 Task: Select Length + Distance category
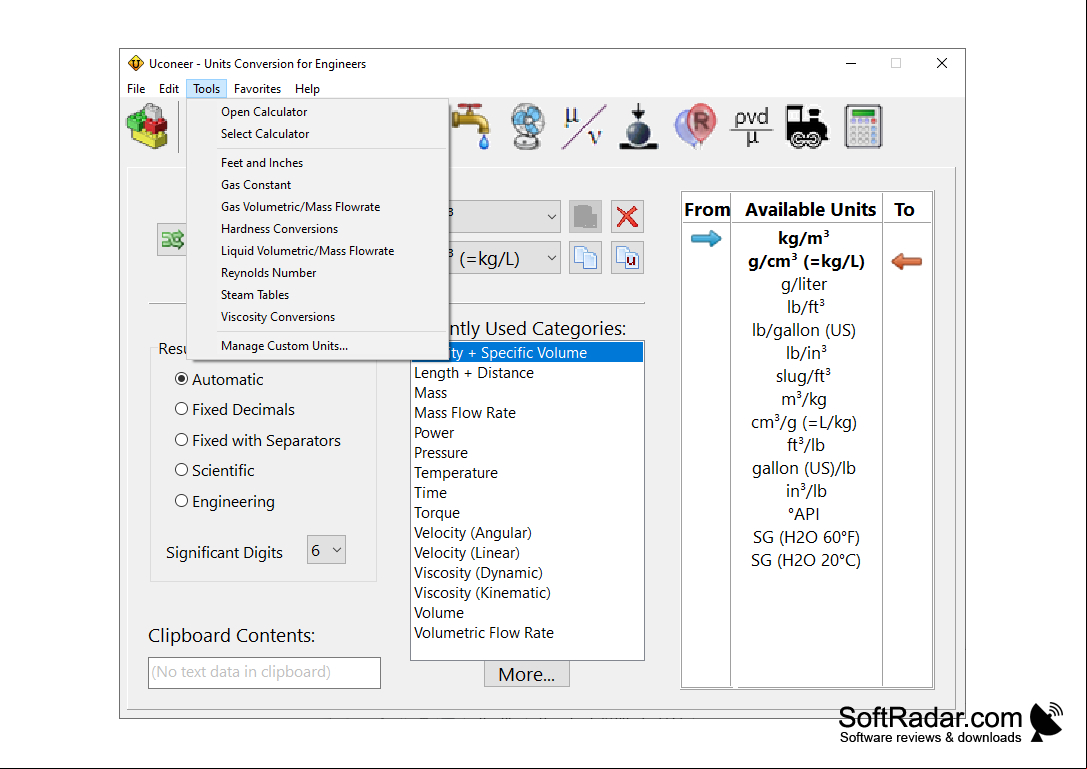(527, 373)
